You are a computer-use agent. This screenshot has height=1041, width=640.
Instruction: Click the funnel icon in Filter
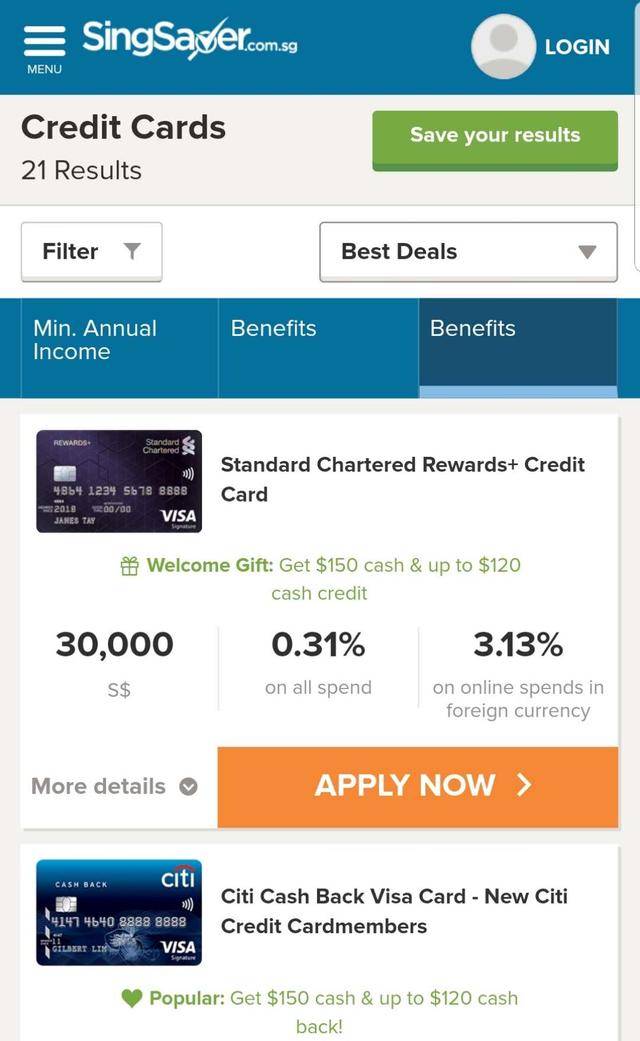tap(132, 252)
